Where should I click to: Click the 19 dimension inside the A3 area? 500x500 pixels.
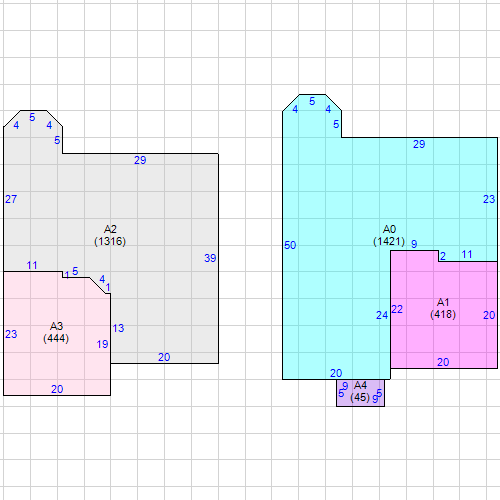[102, 344]
